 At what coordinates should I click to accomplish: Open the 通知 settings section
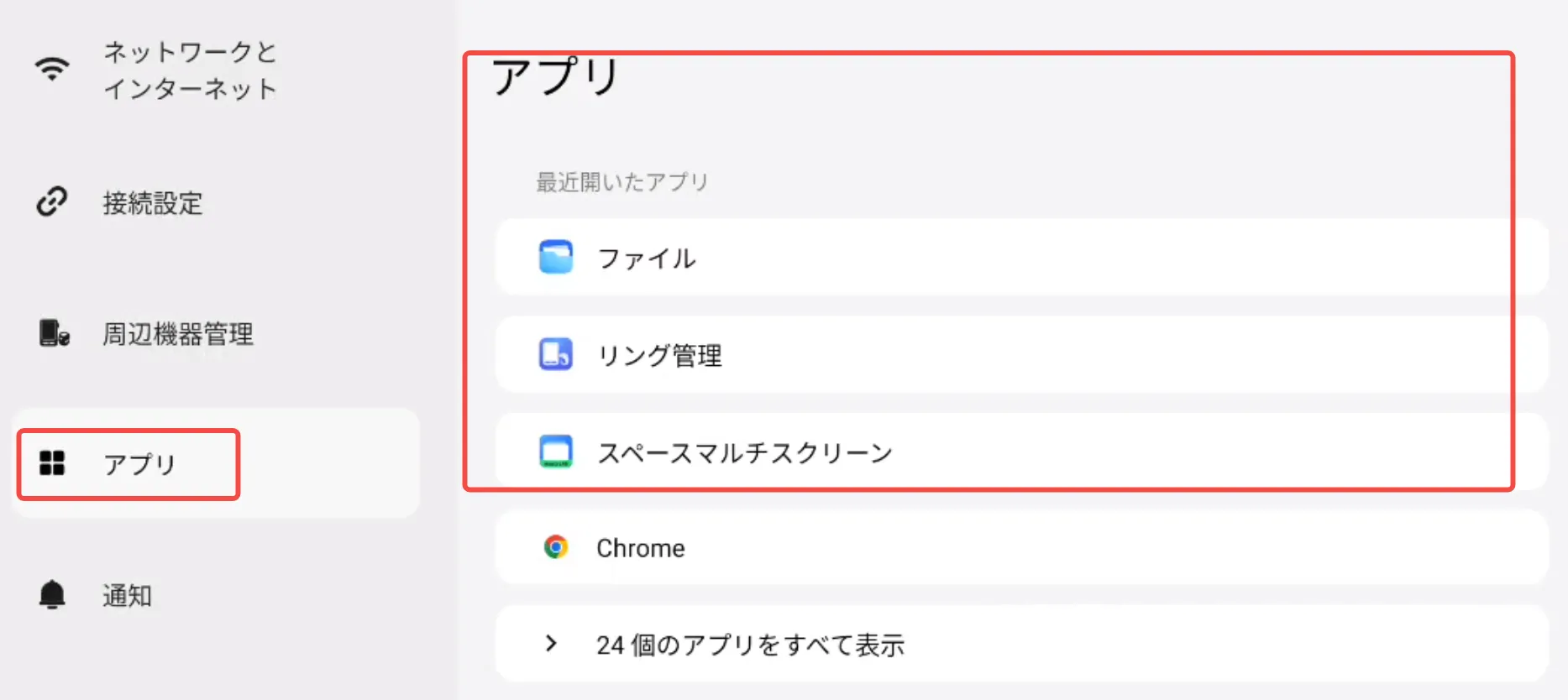(128, 596)
